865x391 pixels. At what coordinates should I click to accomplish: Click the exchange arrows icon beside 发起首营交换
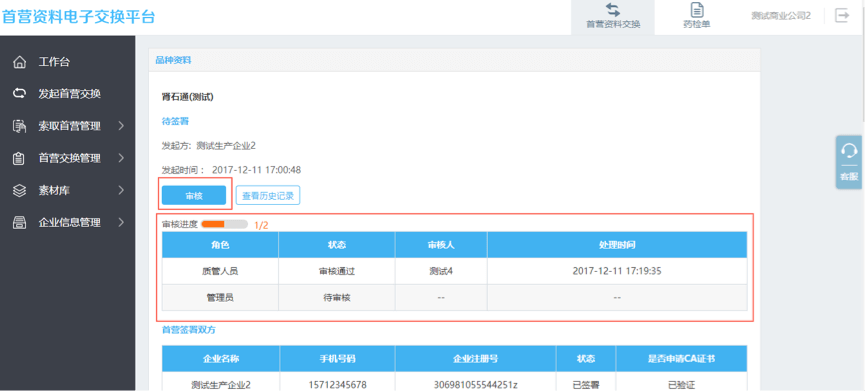(x=19, y=94)
